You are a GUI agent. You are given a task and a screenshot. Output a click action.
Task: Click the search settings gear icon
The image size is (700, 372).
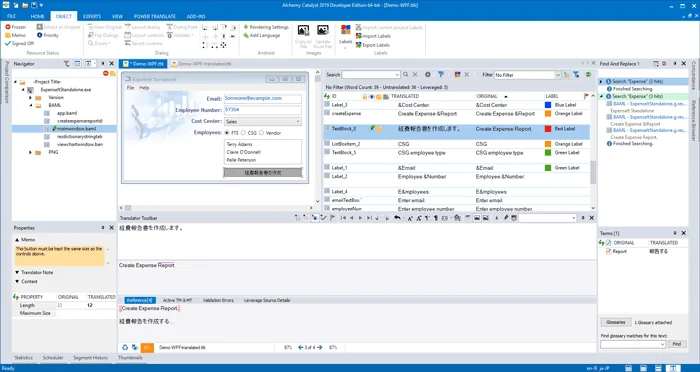pos(428,75)
